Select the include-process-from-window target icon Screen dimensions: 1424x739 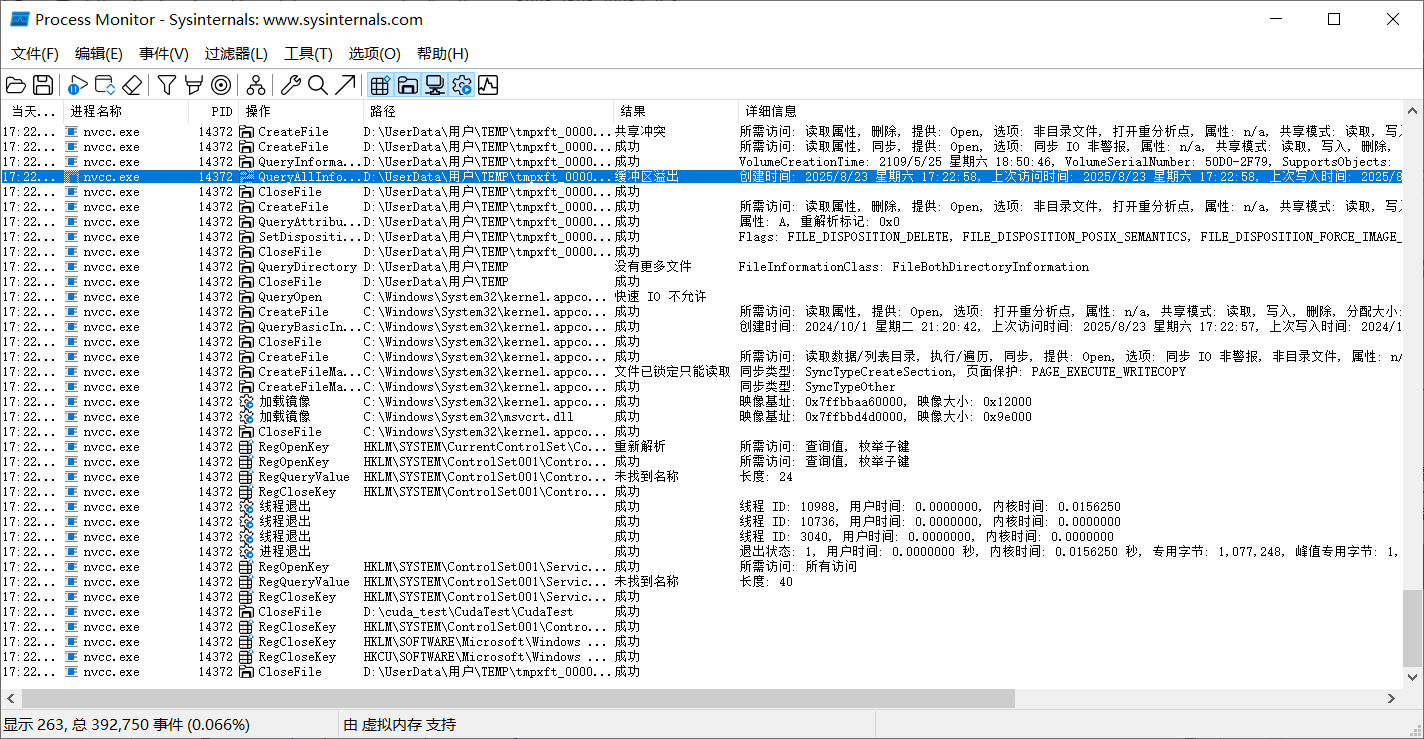(221, 85)
